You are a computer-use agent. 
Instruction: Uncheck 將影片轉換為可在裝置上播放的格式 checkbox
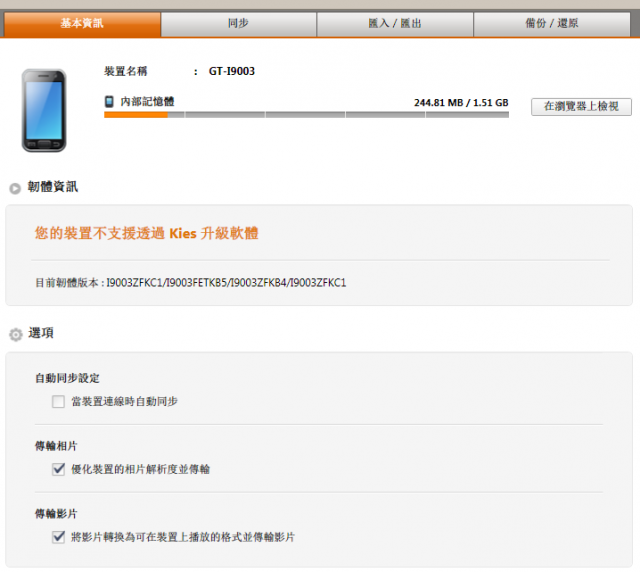click(58, 536)
